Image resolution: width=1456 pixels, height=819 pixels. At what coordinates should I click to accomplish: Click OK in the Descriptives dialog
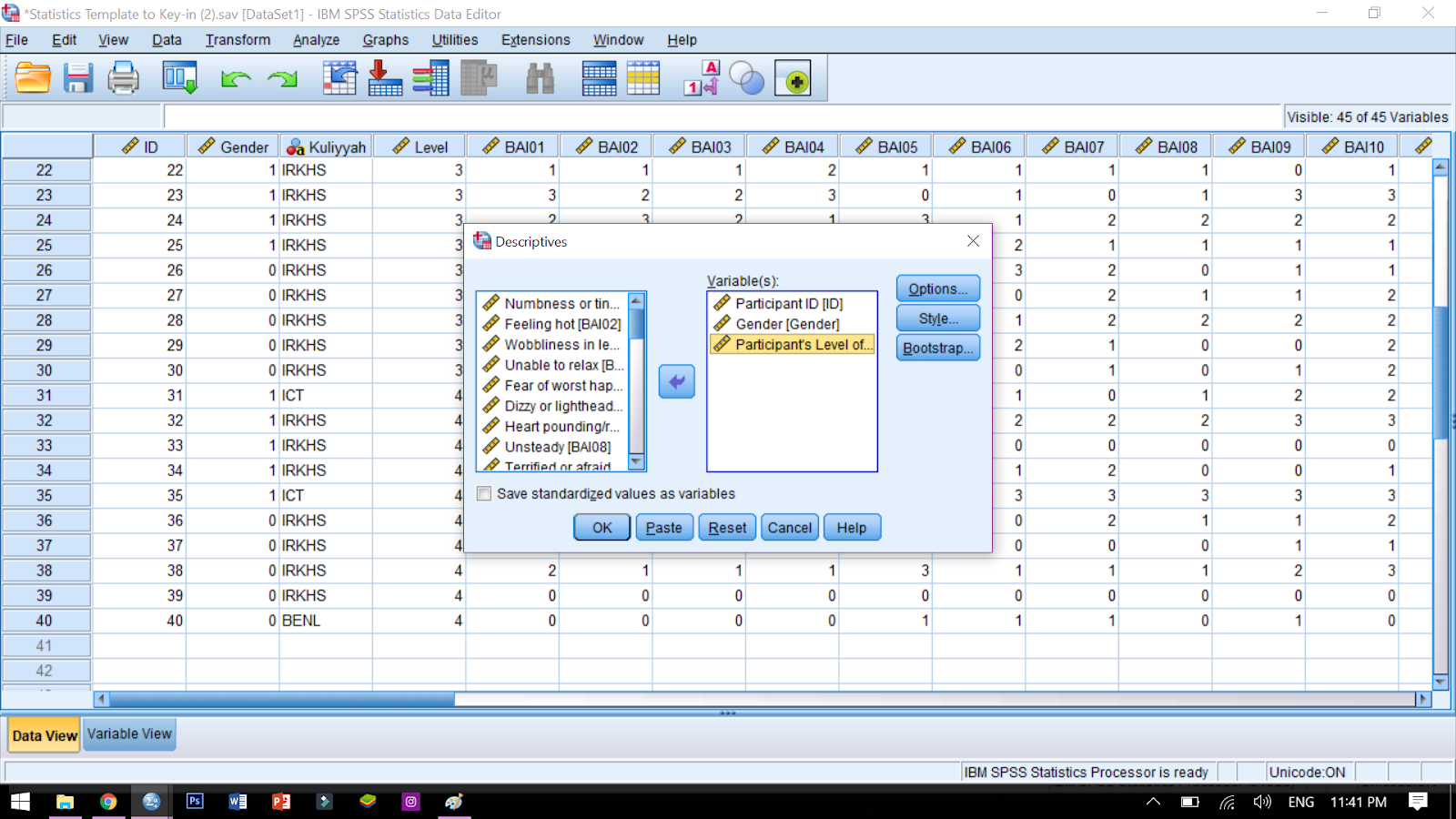pyautogui.click(x=602, y=528)
